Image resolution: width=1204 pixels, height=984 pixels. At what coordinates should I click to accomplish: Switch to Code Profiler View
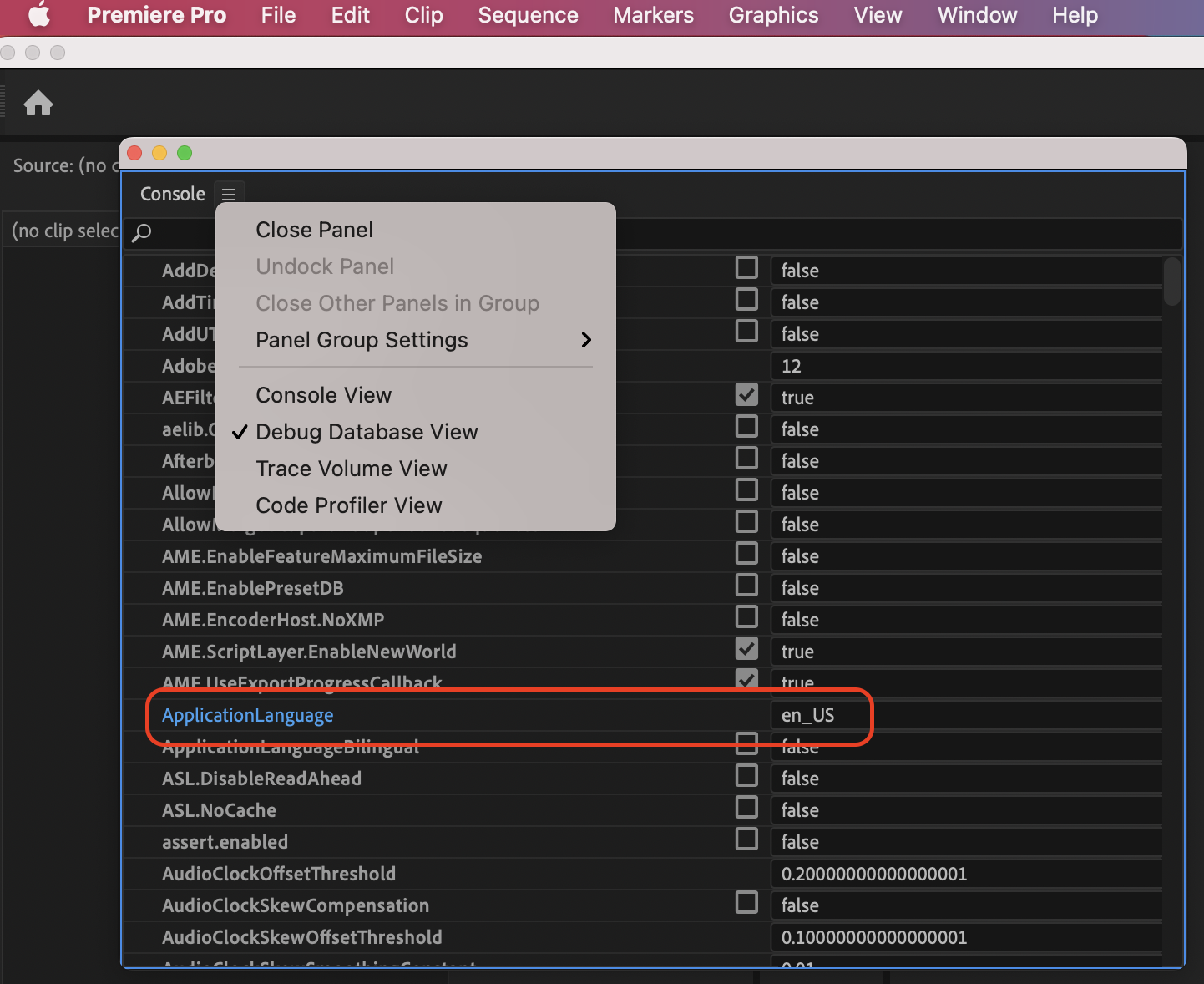(x=349, y=505)
